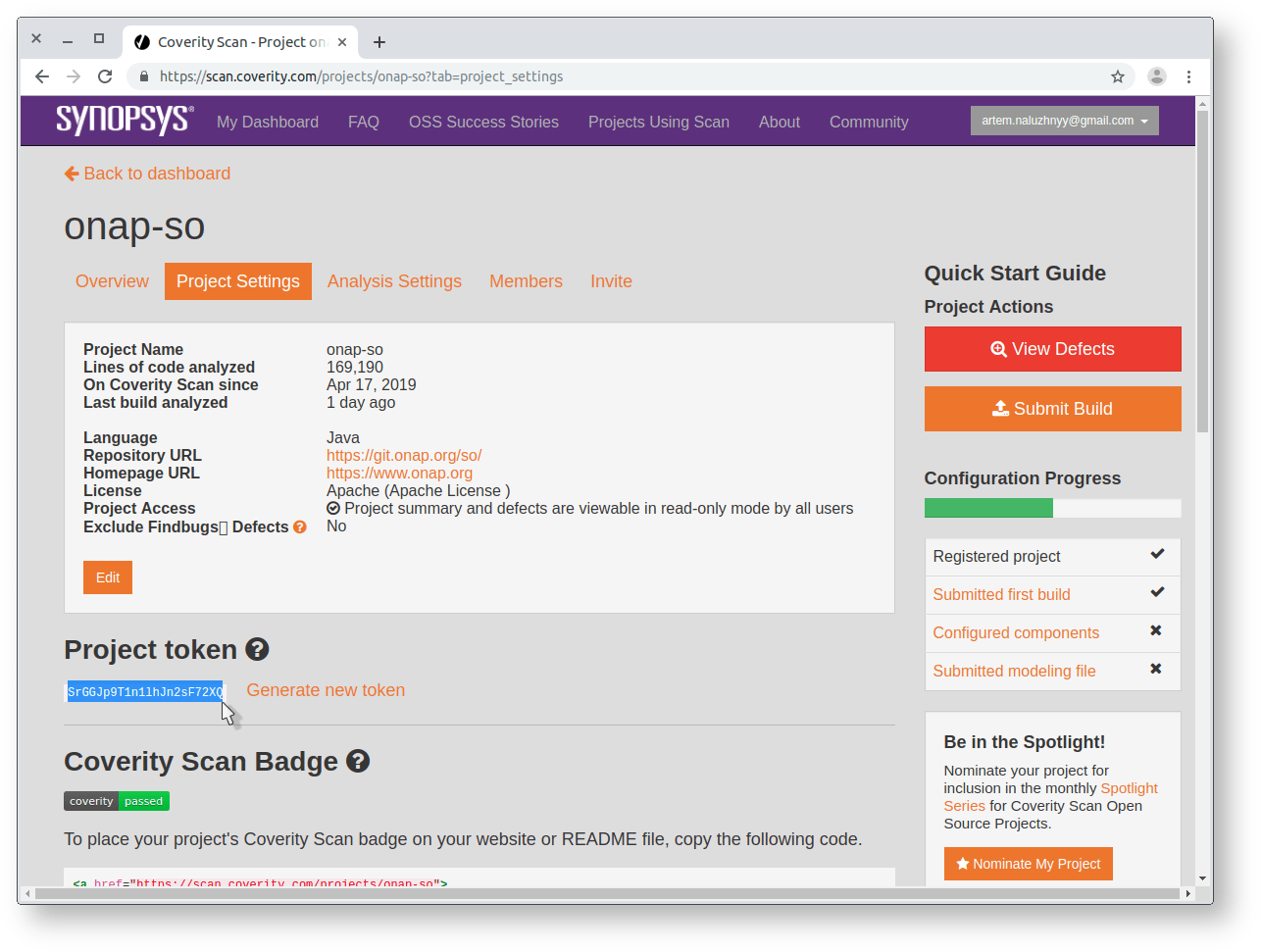Click the coverity passed badge
Image resolution: width=1261 pixels, height=952 pixels.
click(117, 801)
